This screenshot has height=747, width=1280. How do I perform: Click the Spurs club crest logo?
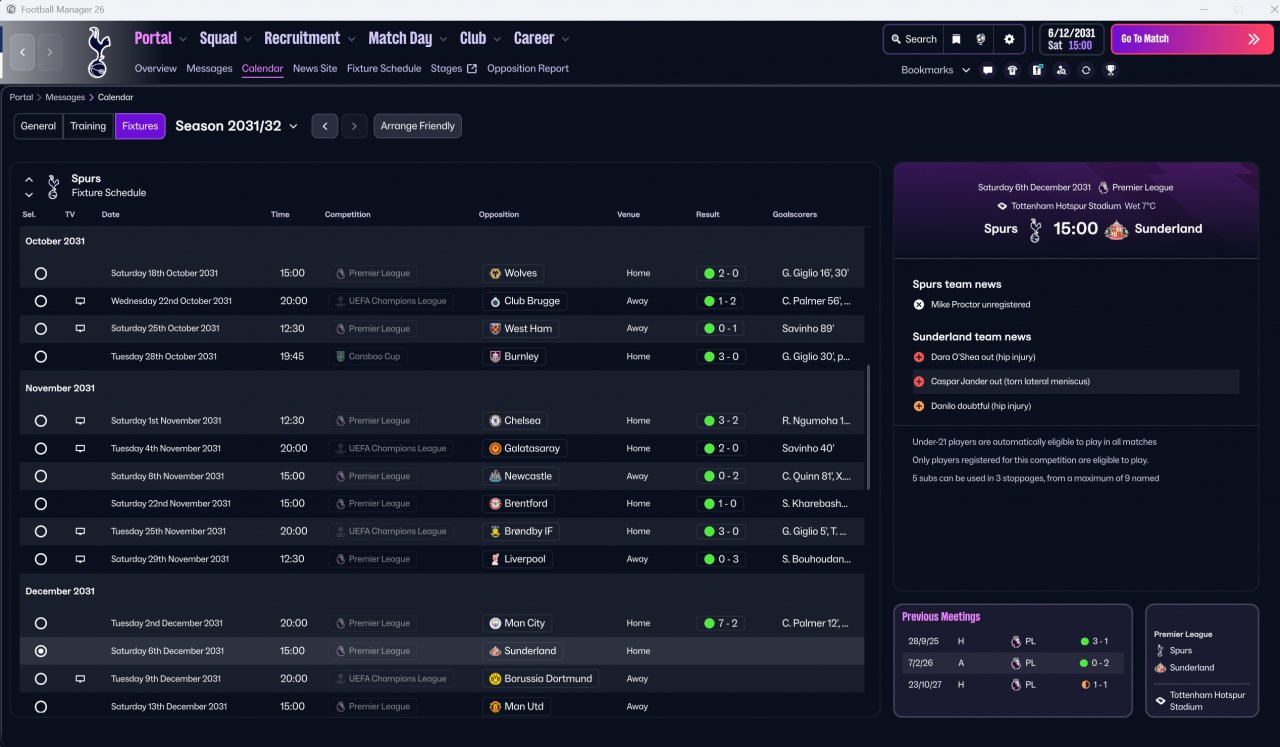click(x=98, y=52)
